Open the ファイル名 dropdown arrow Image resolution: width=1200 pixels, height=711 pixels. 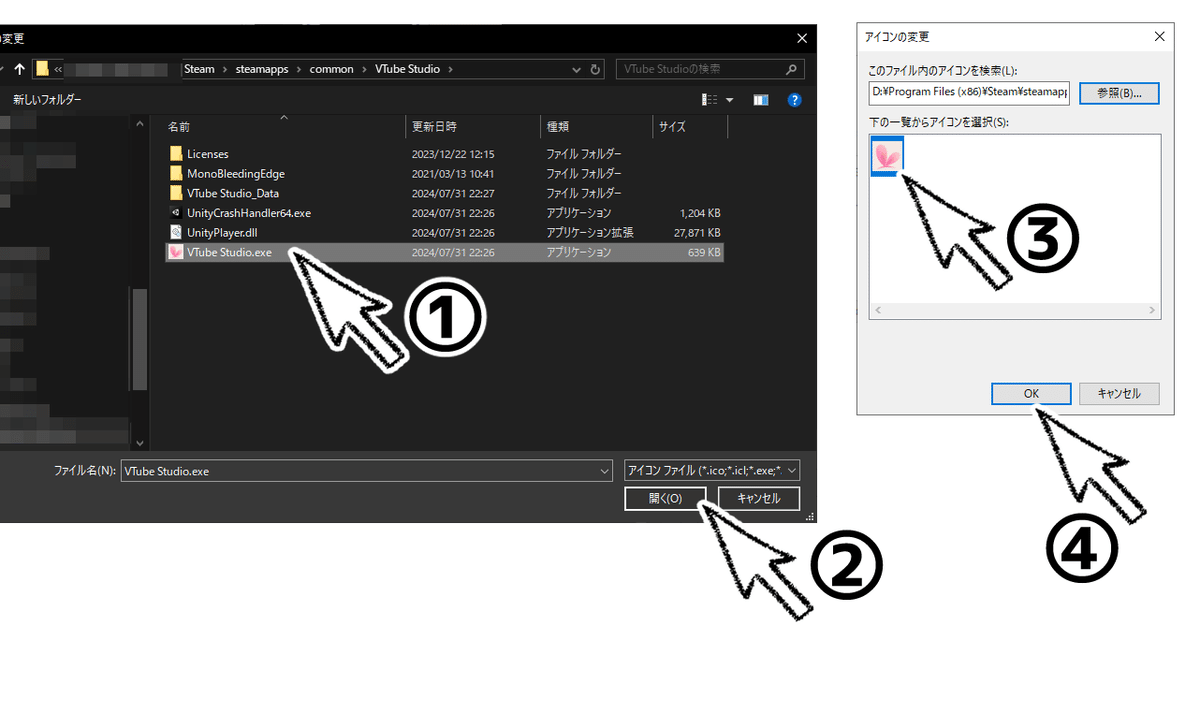[x=604, y=471]
